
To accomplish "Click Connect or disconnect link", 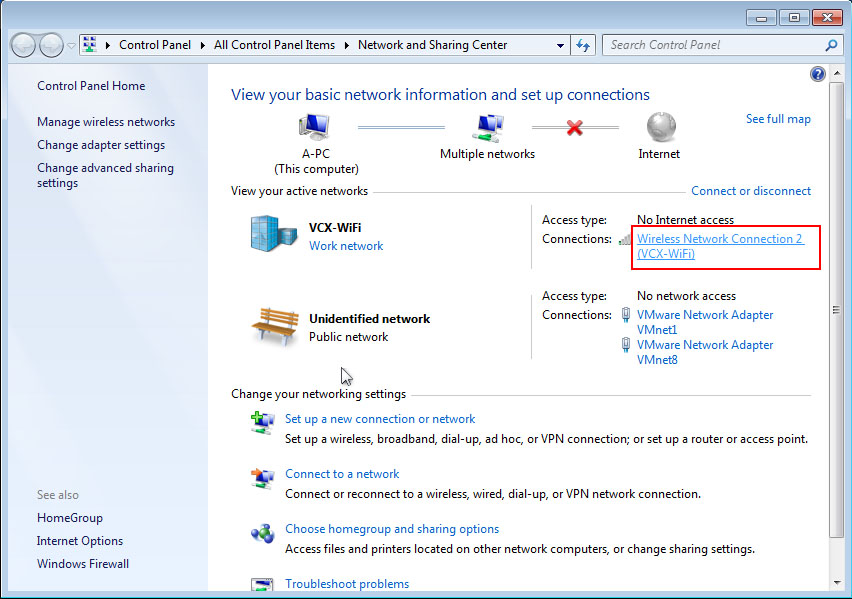I will coord(751,191).
